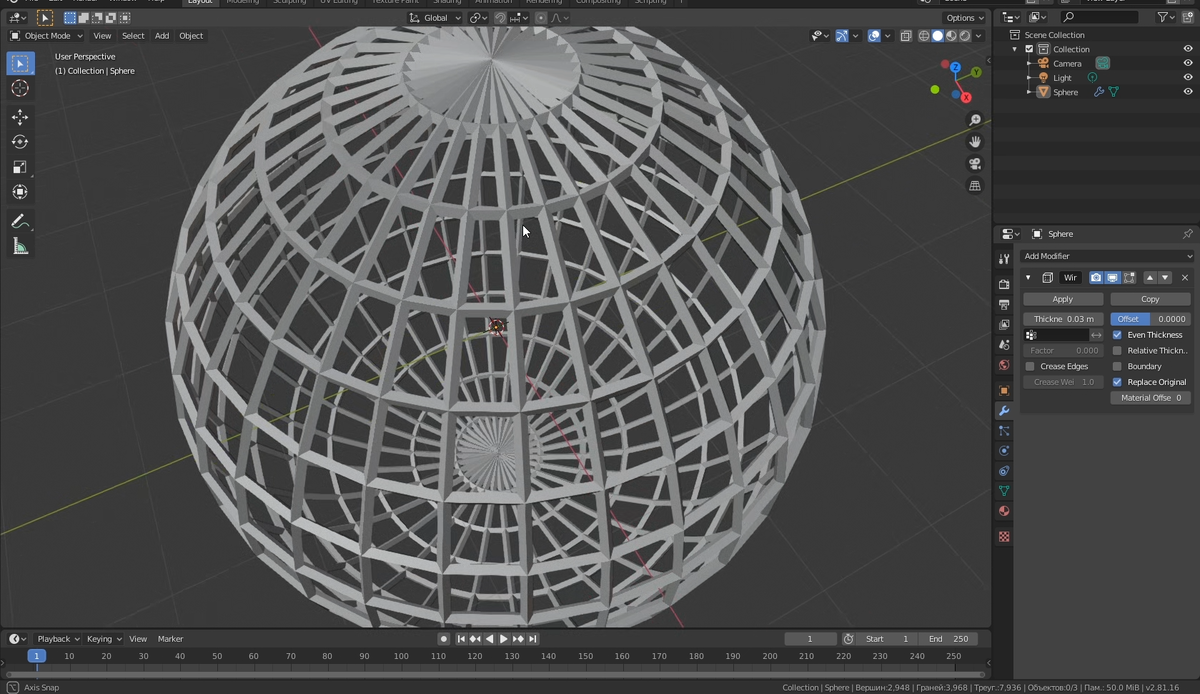
Task: Click the outliner search field
Action: (x=1099, y=17)
